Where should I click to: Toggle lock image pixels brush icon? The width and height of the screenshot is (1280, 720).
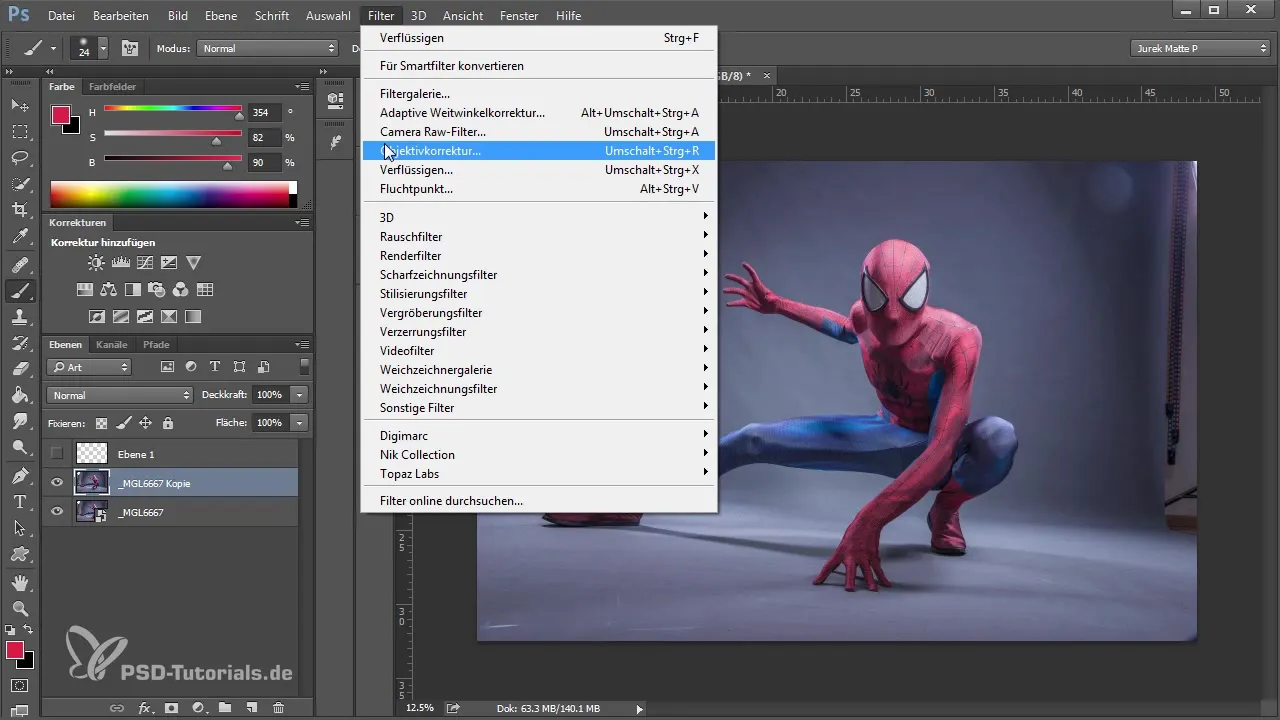(123, 423)
